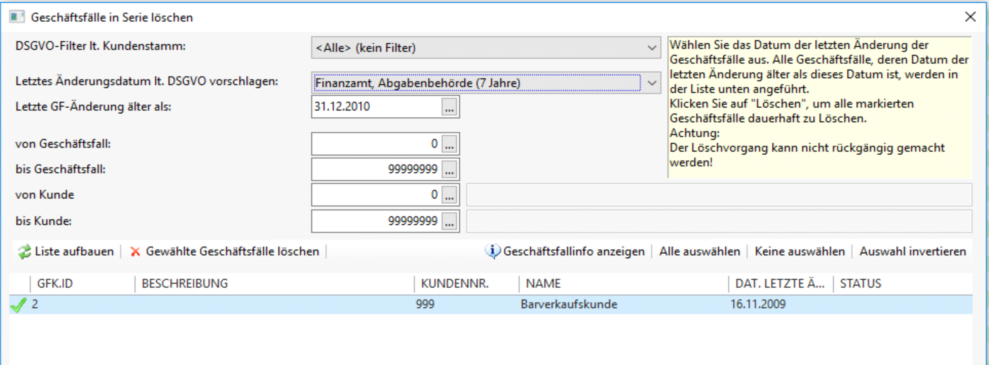Sort by the NAME column header

coord(623,284)
